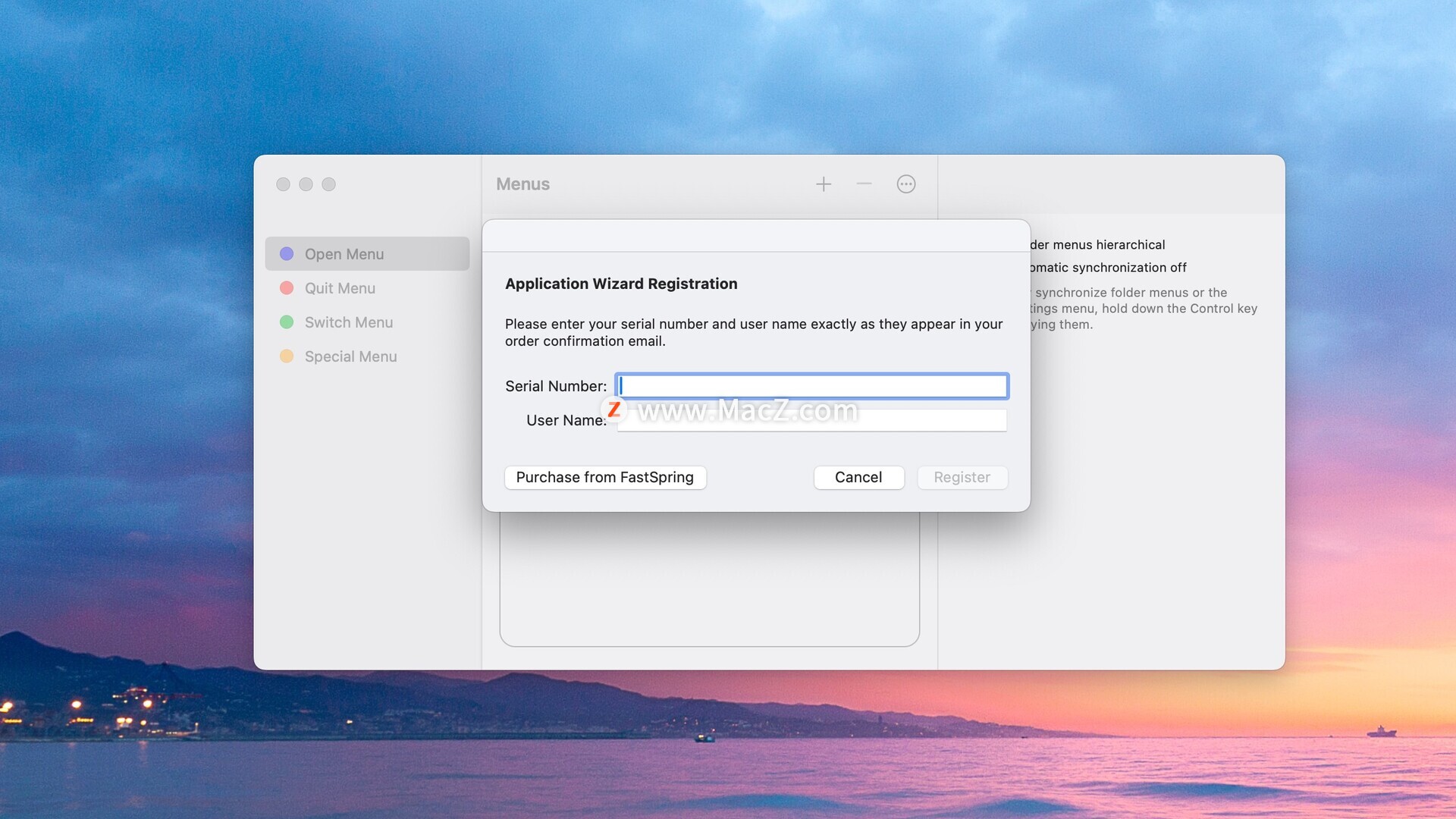
Task: Toggle the 'synchronization off' checkbox label
Action: click(x=1107, y=268)
